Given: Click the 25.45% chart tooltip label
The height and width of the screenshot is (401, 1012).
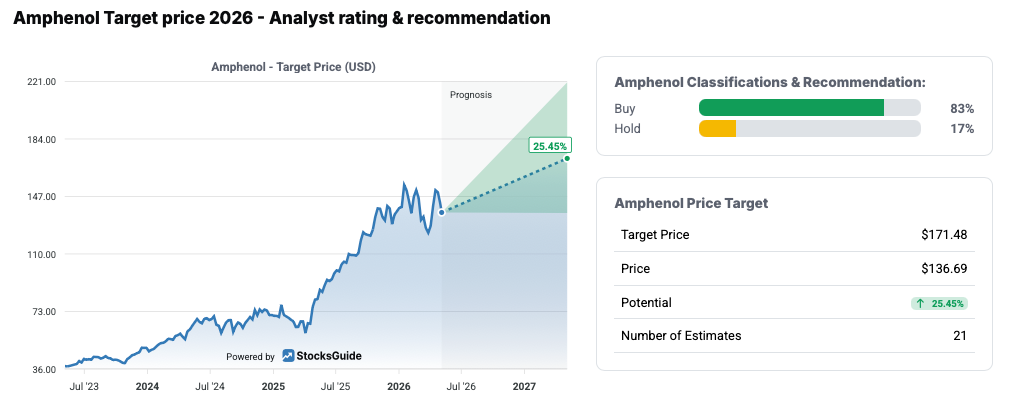Looking at the screenshot, I should pyautogui.click(x=551, y=146).
